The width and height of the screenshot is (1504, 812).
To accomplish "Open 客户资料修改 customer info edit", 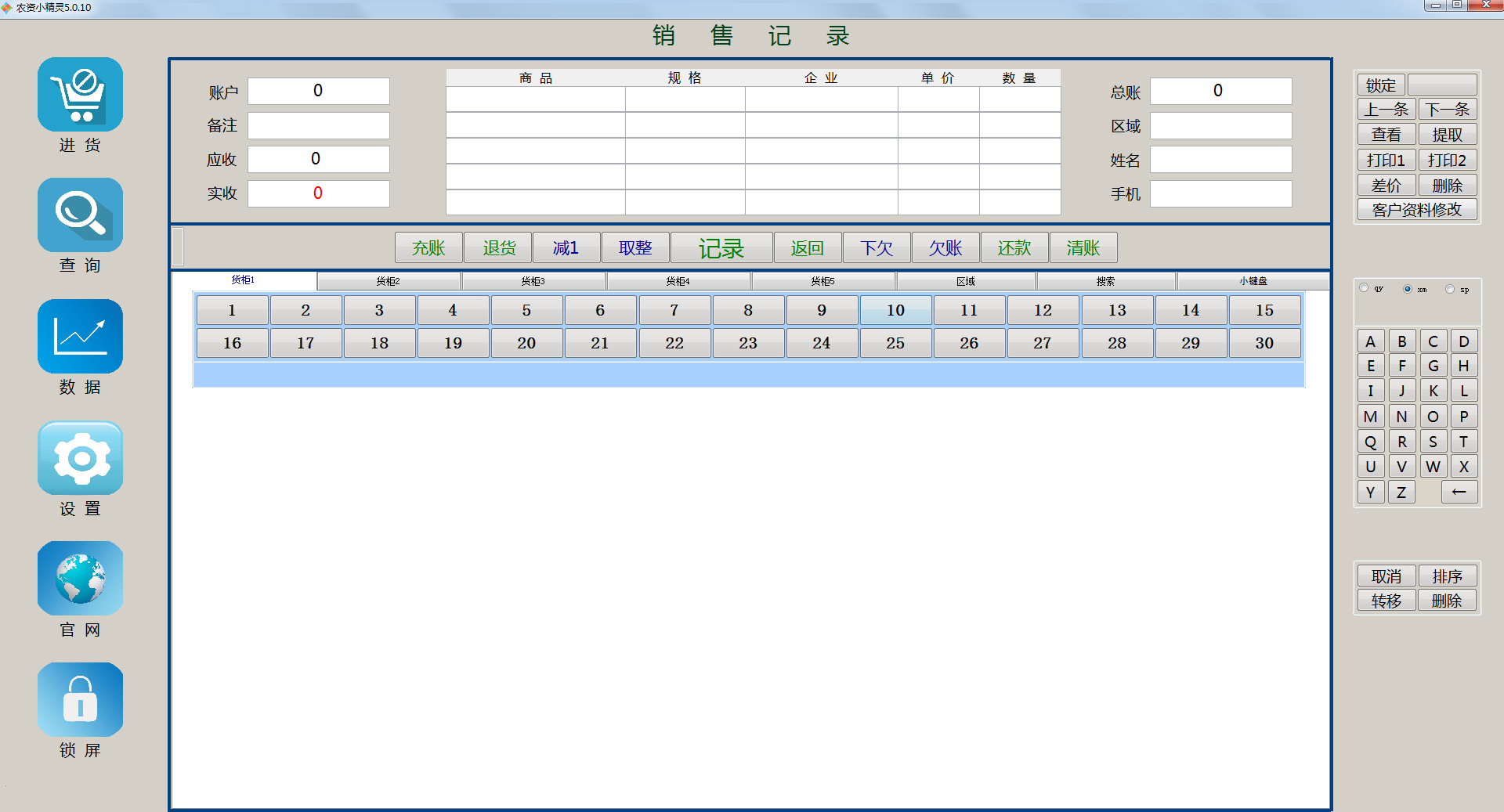I will coord(1417,209).
